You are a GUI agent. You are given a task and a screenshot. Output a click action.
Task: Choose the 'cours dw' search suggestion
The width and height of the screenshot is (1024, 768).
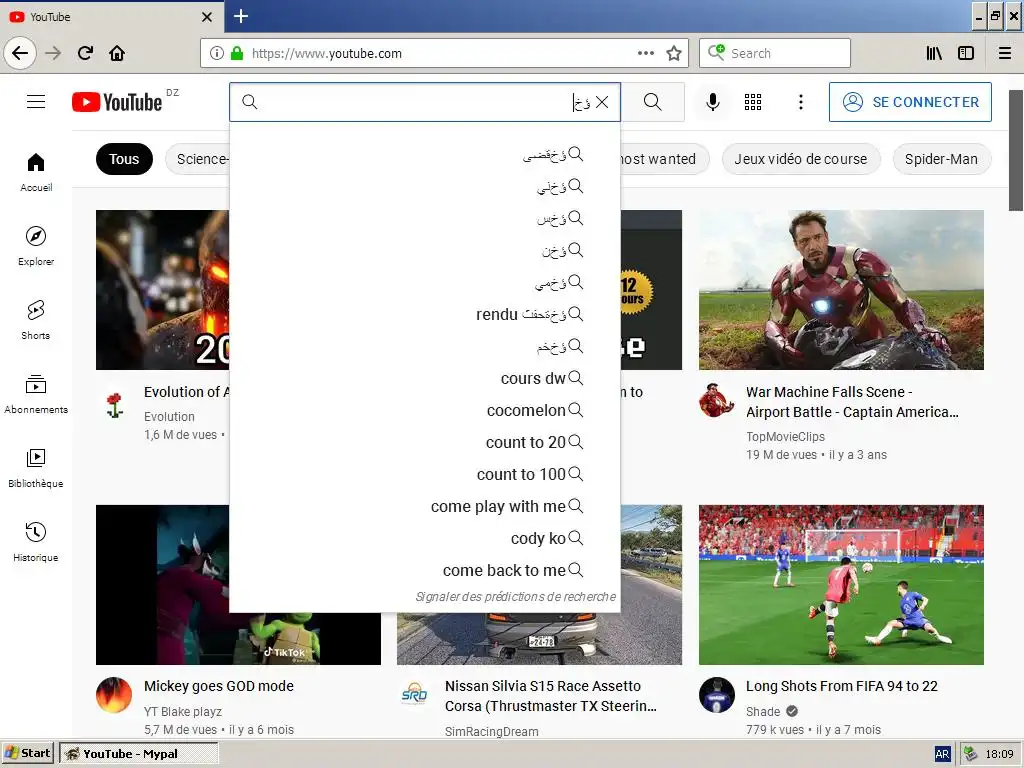click(x=424, y=378)
